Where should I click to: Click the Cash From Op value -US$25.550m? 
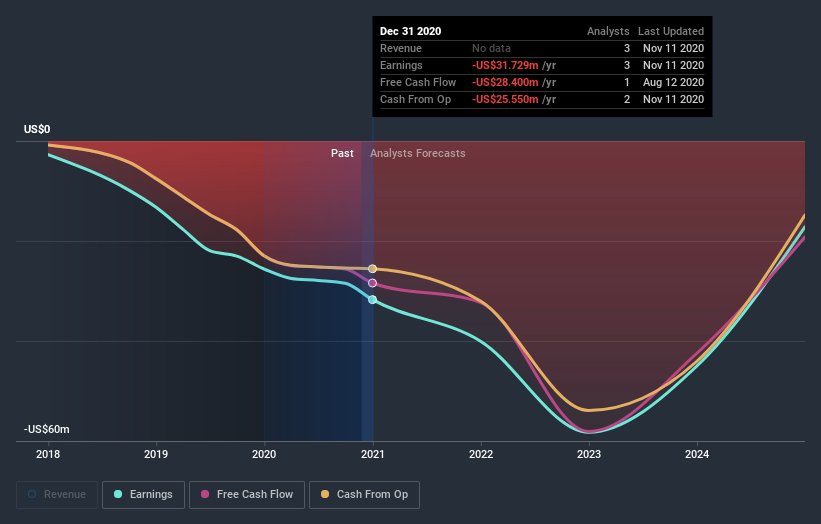tap(505, 99)
